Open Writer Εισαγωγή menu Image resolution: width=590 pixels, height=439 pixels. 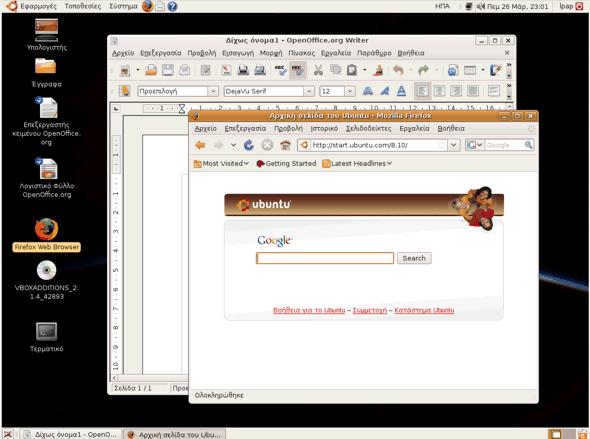point(238,53)
